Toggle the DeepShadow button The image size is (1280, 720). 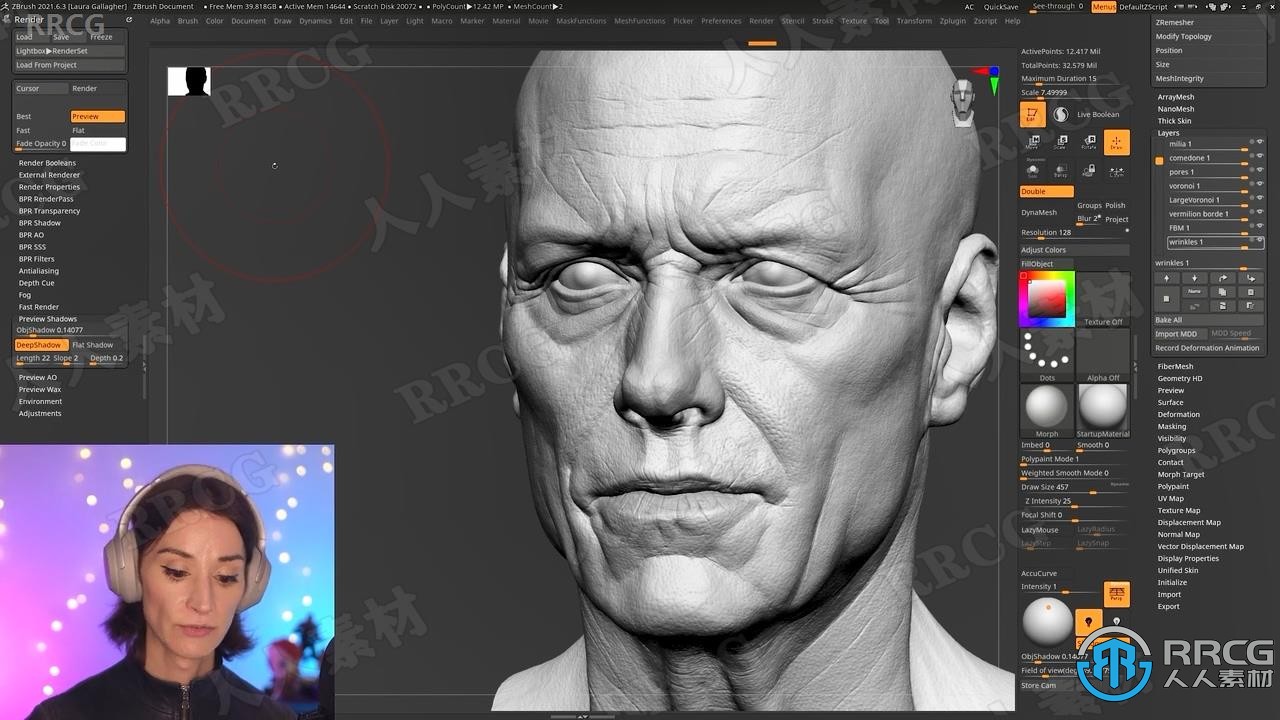[40, 345]
